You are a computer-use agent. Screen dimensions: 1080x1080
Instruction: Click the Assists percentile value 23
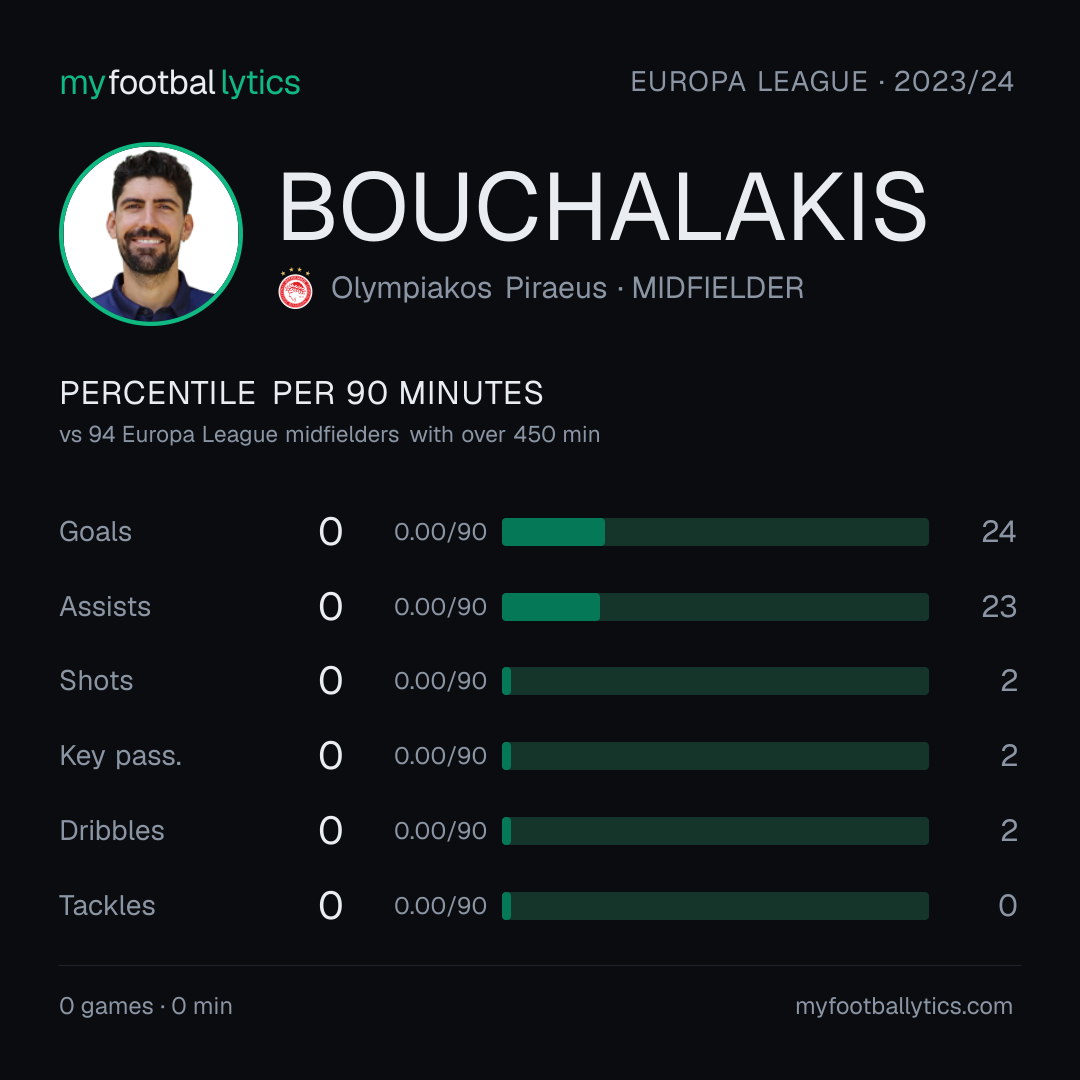click(999, 607)
